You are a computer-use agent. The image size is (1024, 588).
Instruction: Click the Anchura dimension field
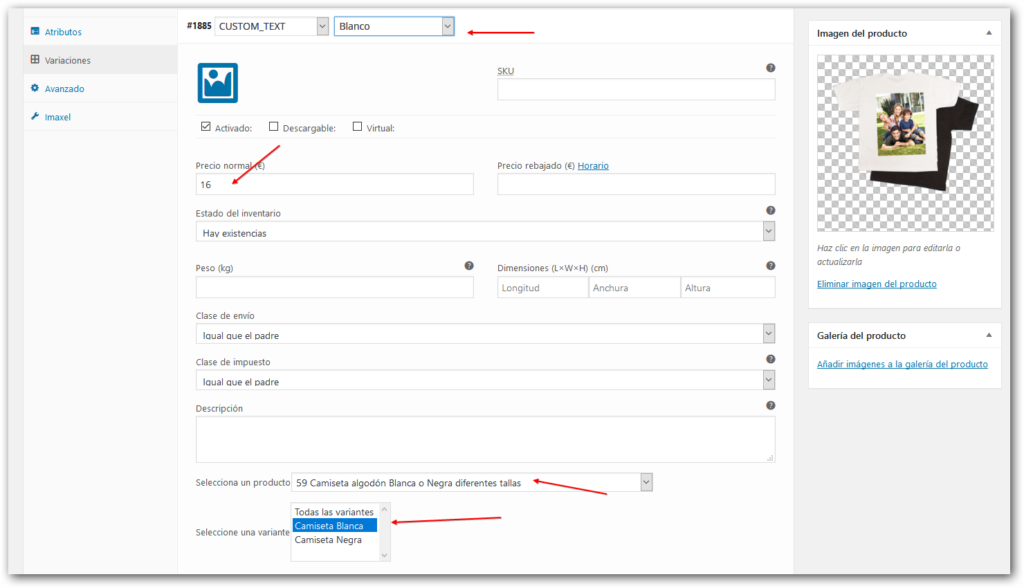tap(634, 287)
